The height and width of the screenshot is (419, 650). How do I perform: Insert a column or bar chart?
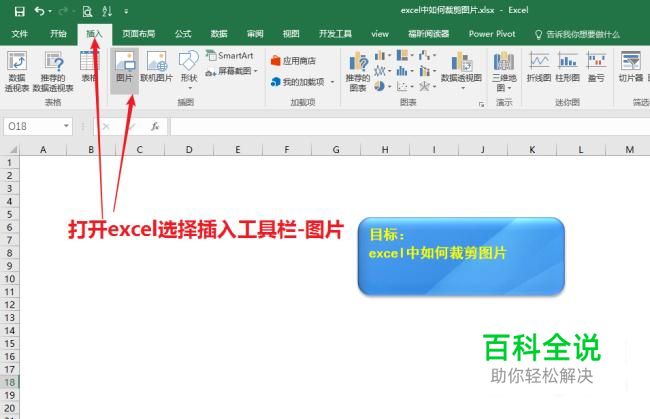pos(383,55)
